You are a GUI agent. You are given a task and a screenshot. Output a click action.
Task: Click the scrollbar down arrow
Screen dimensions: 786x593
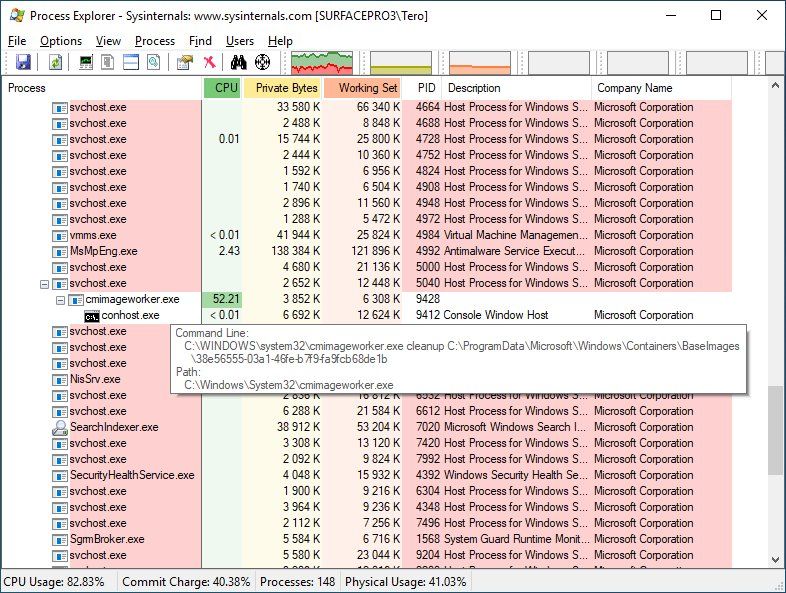(x=775, y=560)
